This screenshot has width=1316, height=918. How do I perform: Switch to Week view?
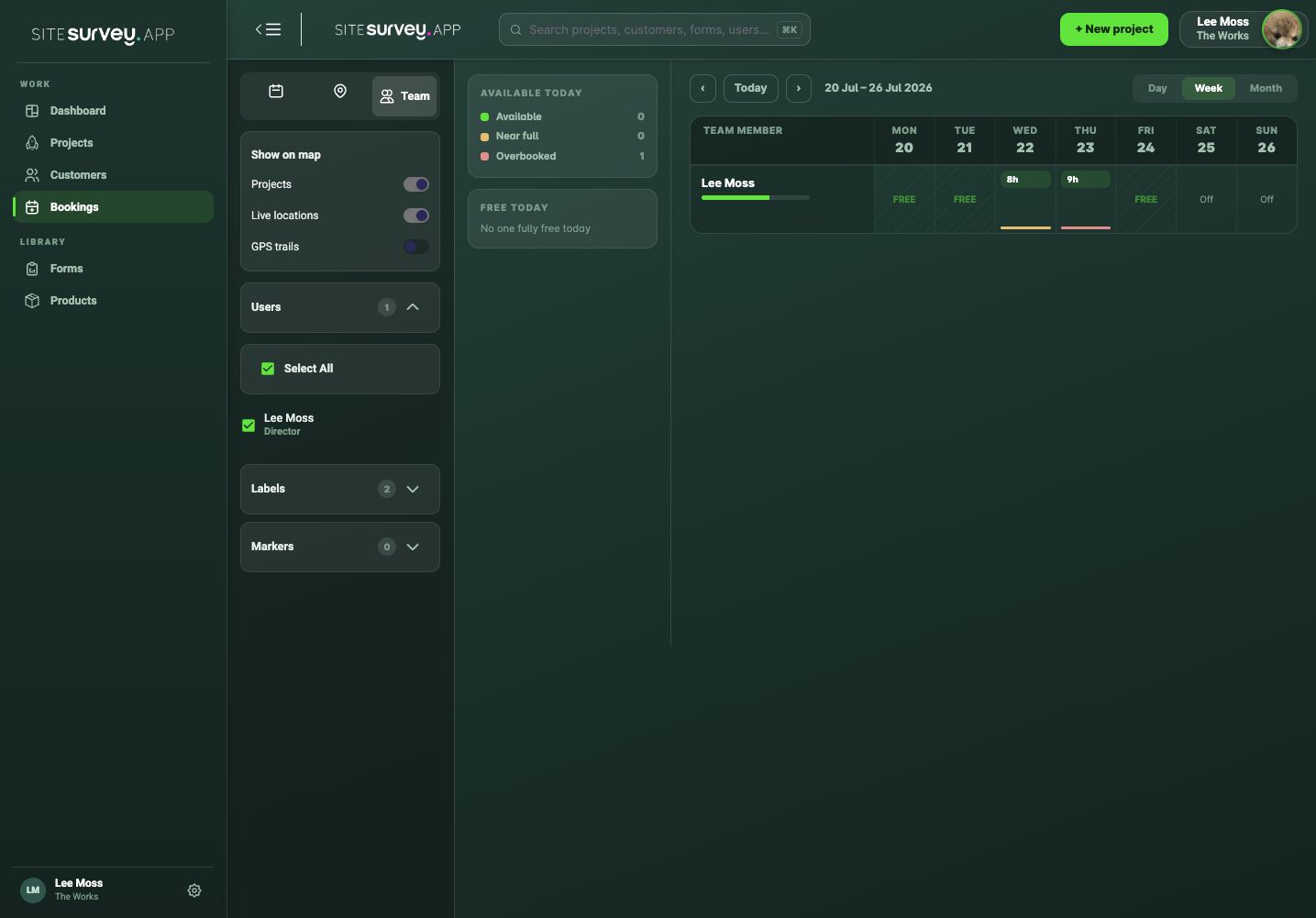click(x=1209, y=88)
